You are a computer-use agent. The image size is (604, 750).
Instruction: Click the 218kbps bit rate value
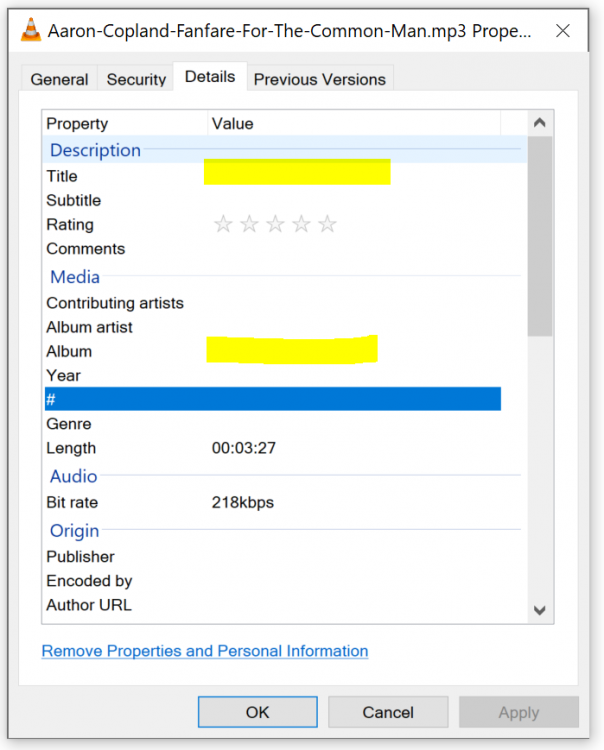tap(243, 502)
